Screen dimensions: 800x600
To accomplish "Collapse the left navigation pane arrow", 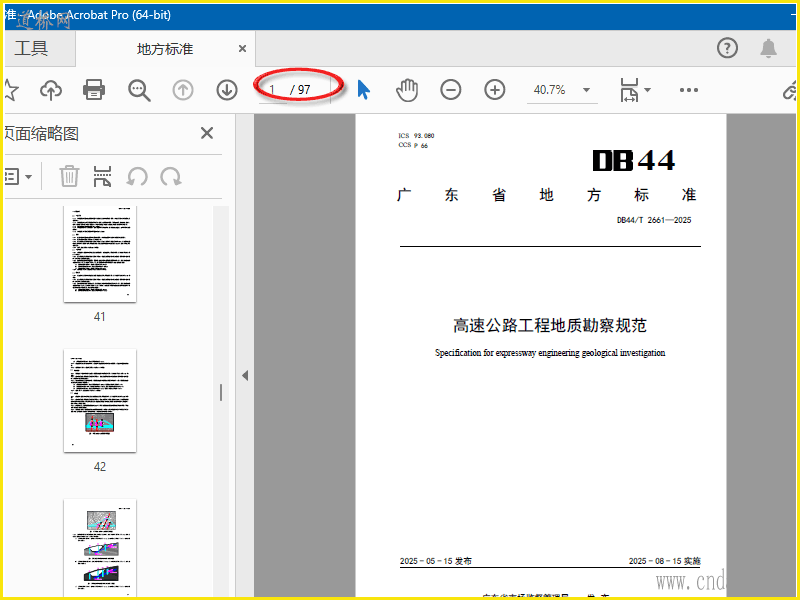I will click(x=245, y=376).
